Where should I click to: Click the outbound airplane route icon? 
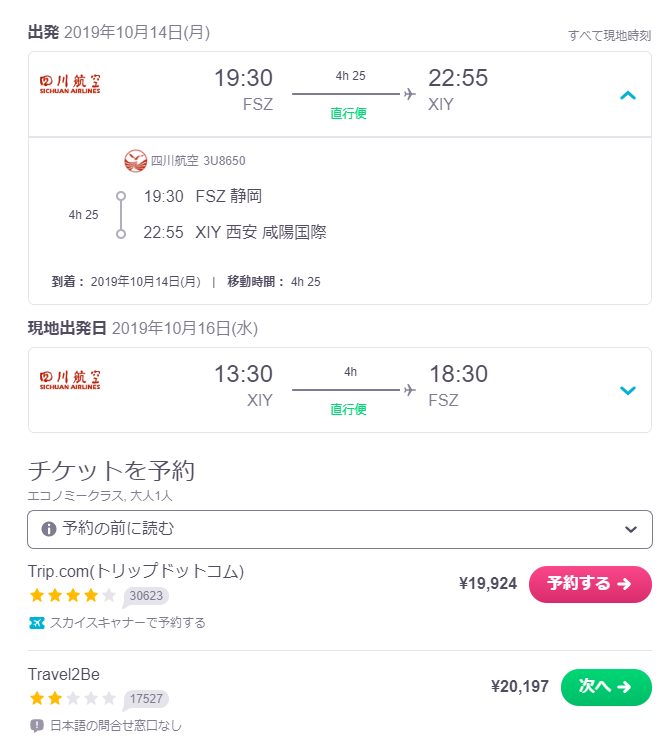[x=409, y=94]
